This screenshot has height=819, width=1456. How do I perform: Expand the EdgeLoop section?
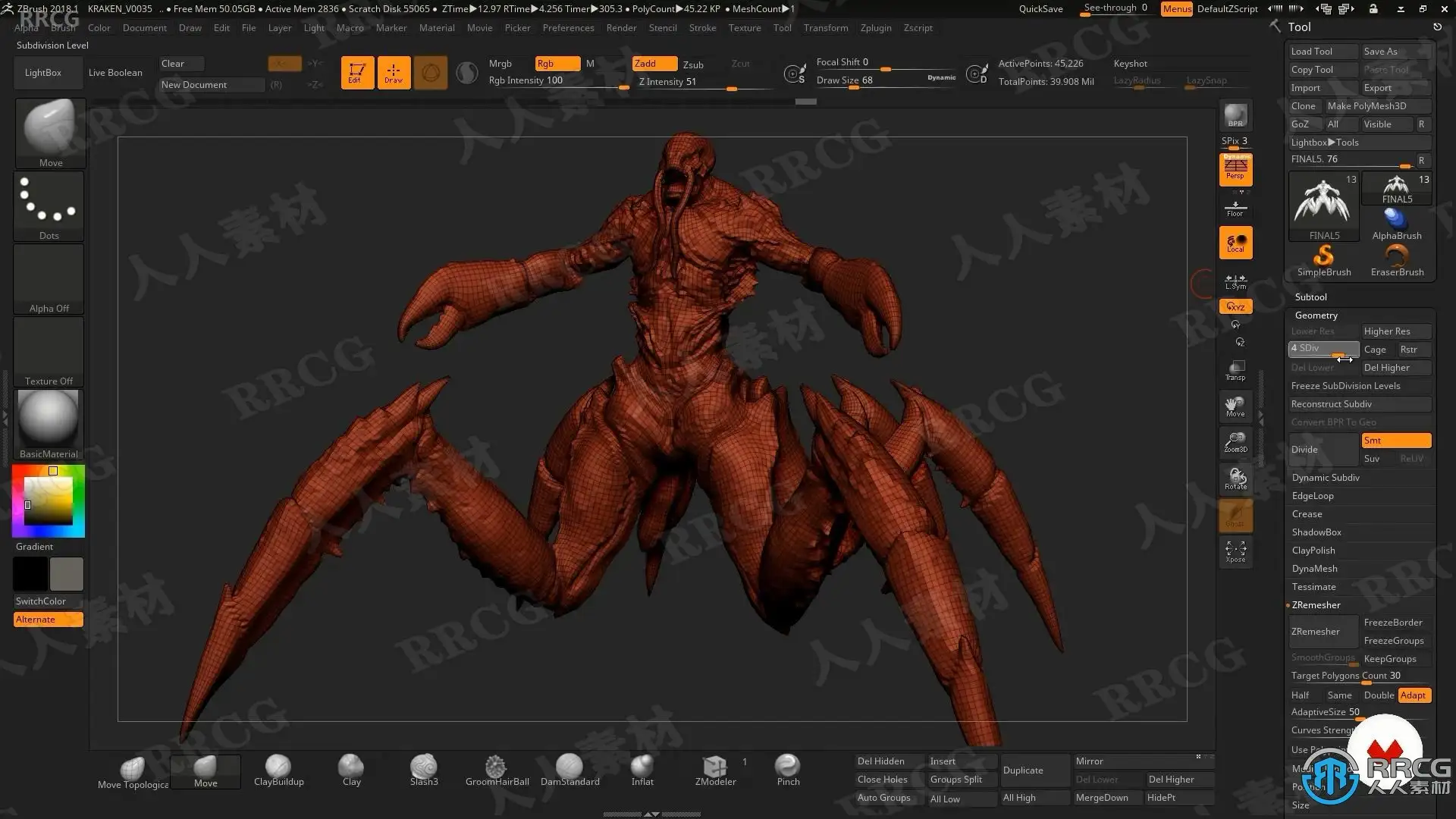point(1313,496)
